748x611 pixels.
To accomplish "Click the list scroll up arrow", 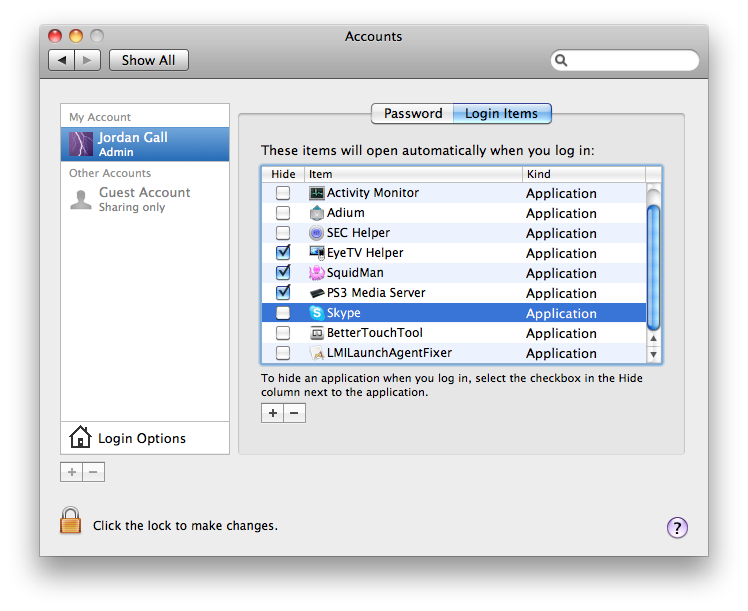I will pos(654,338).
